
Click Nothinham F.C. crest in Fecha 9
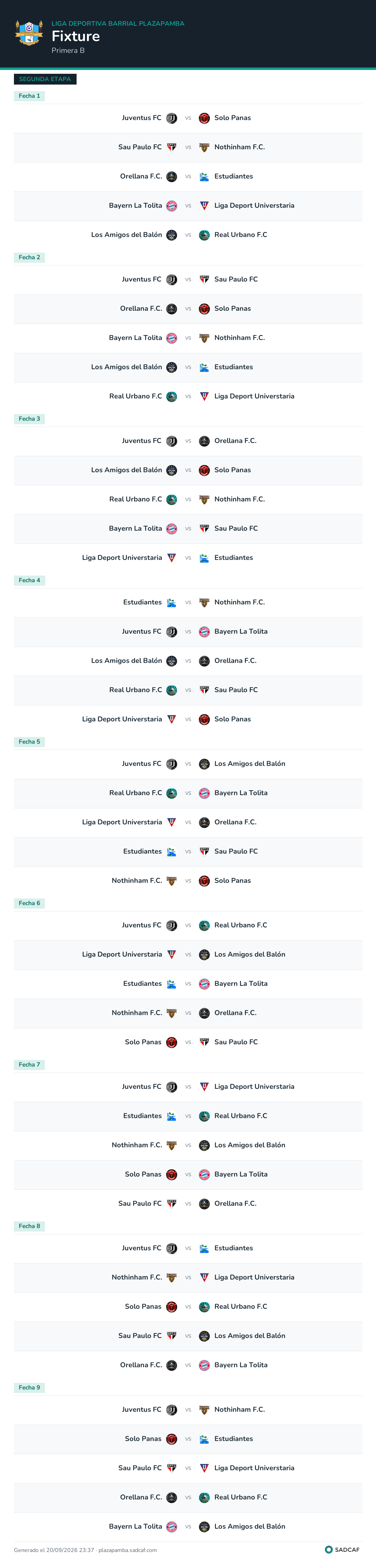pos(204,1410)
